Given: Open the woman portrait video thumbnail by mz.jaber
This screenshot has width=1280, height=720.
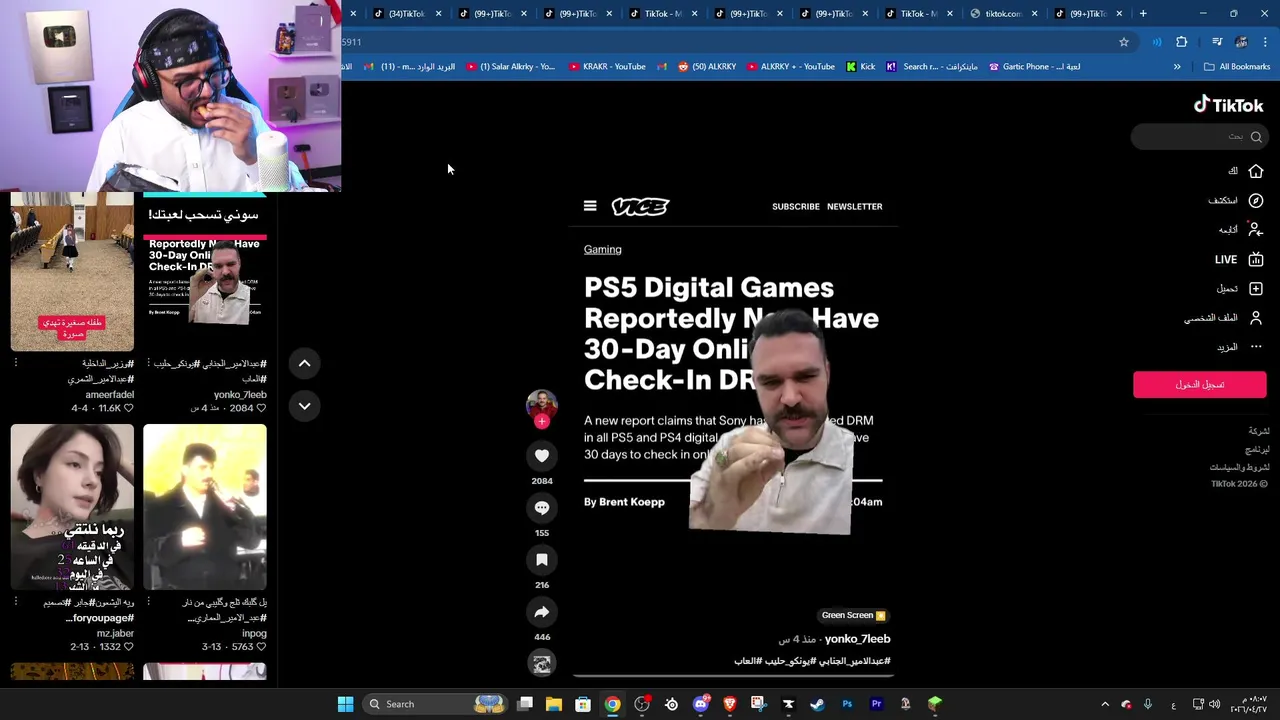Looking at the screenshot, I should pos(72,507).
